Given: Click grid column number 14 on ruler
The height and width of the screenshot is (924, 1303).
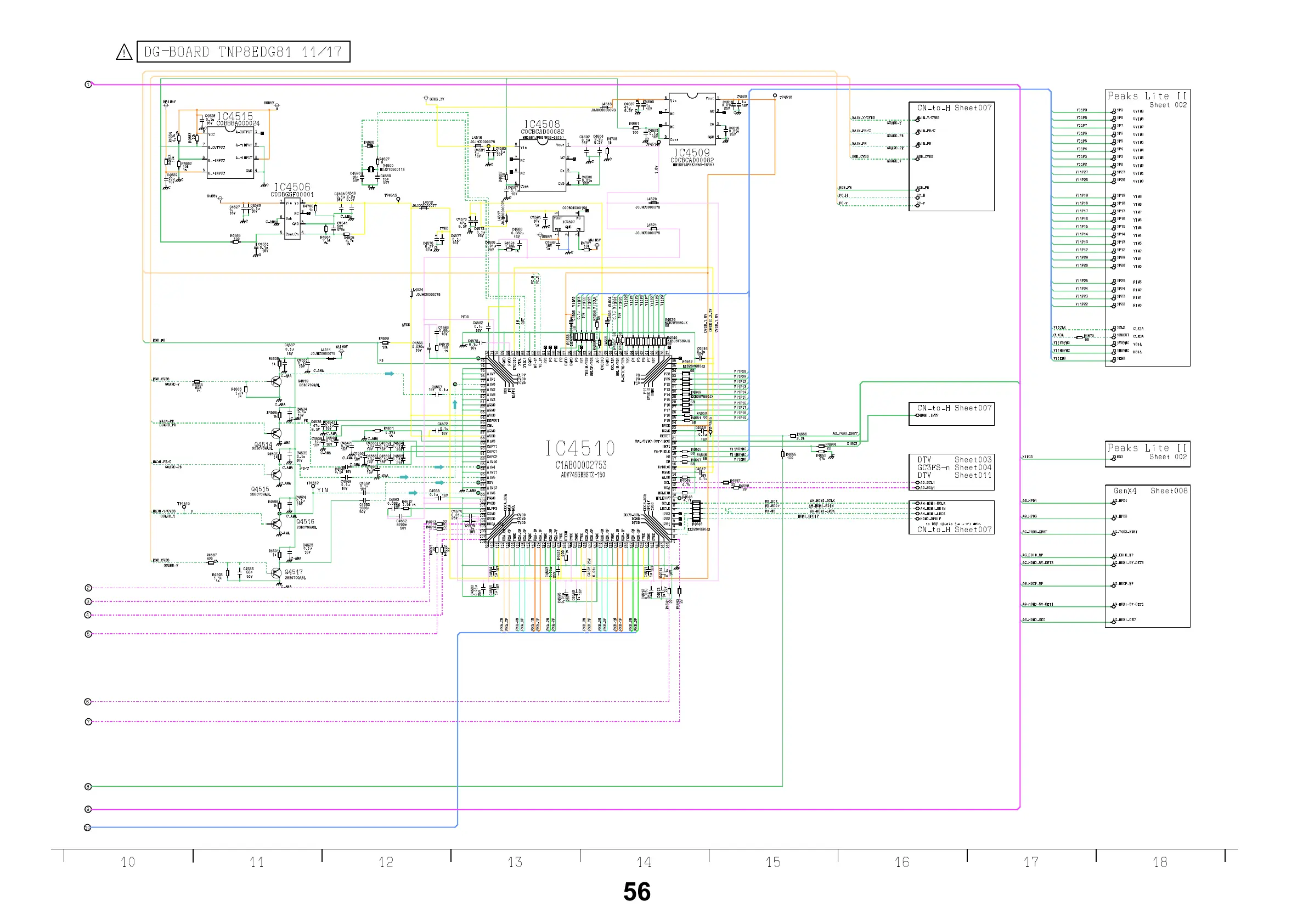Looking at the screenshot, I should click(644, 863).
